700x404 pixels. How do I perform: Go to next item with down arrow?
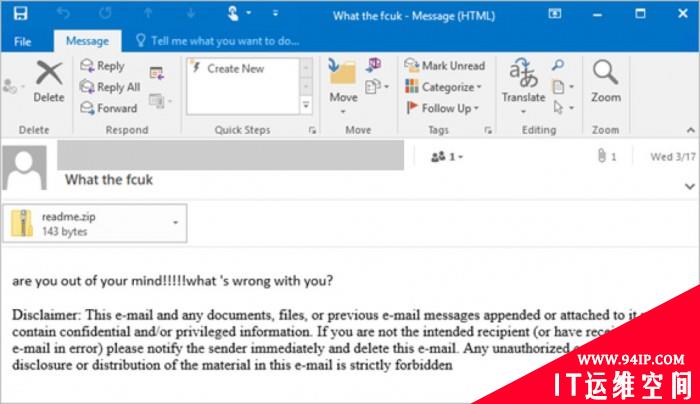(x=191, y=13)
